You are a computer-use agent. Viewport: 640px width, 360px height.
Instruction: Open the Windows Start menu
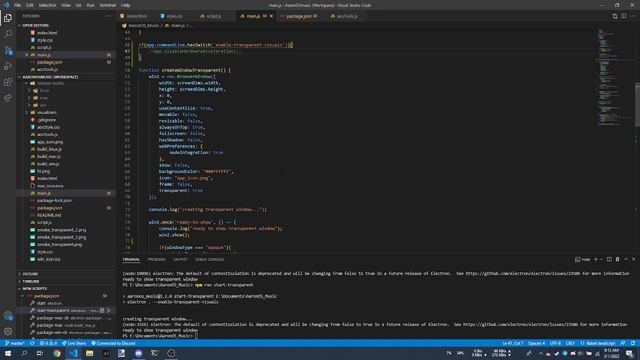click(8, 353)
